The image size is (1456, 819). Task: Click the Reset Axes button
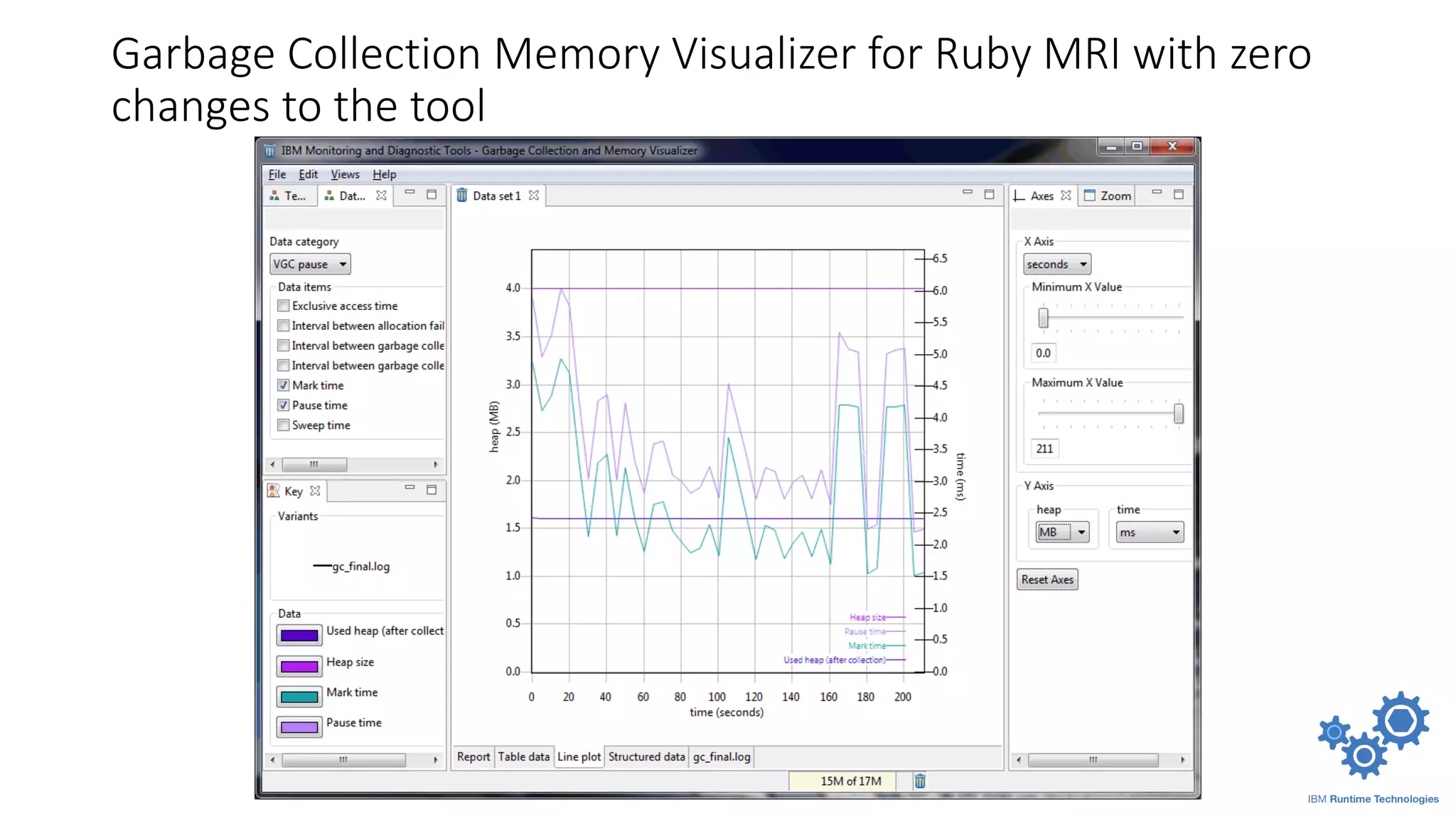[x=1047, y=579]
